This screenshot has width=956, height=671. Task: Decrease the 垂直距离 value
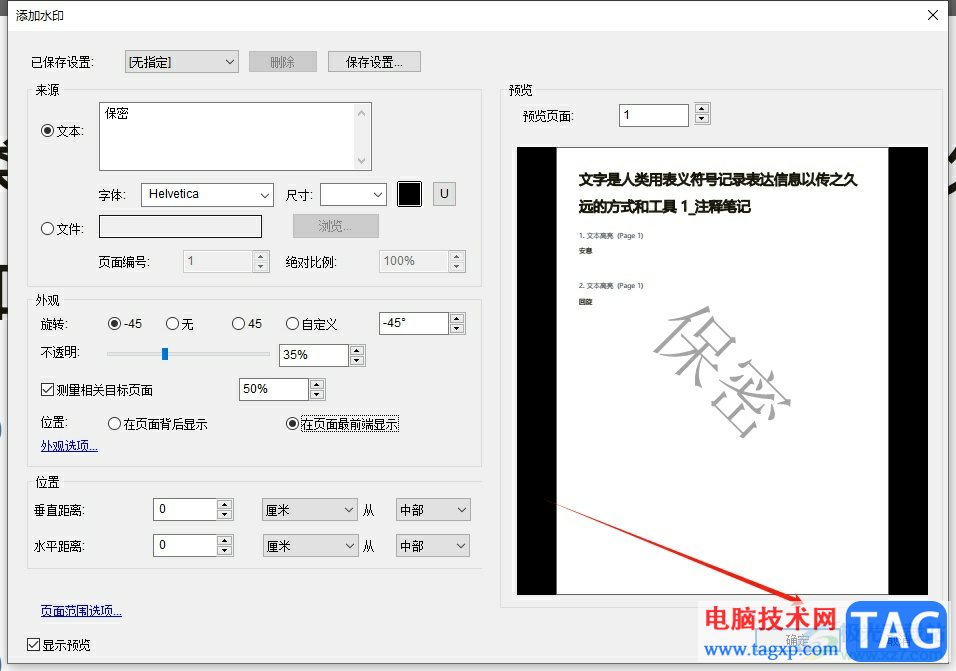pyautogui.click(x=225, y=515)
